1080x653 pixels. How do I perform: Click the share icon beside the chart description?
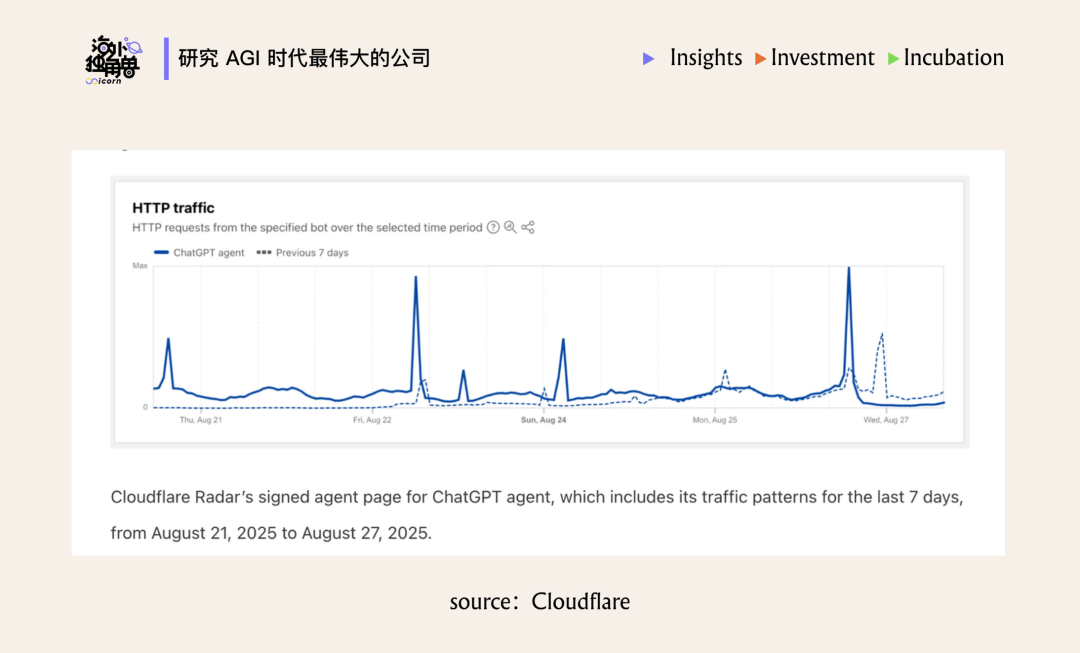tap(528, 228)
